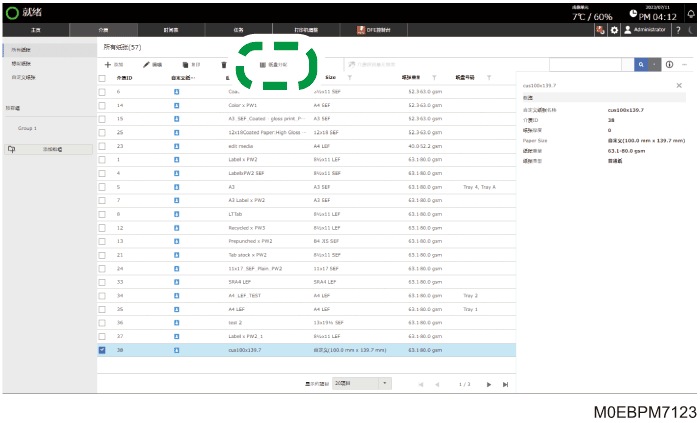The width and height of the screenshot is (700, 423).
Task: Click the settings gear icon in header
Action: (x=614, y=30)
